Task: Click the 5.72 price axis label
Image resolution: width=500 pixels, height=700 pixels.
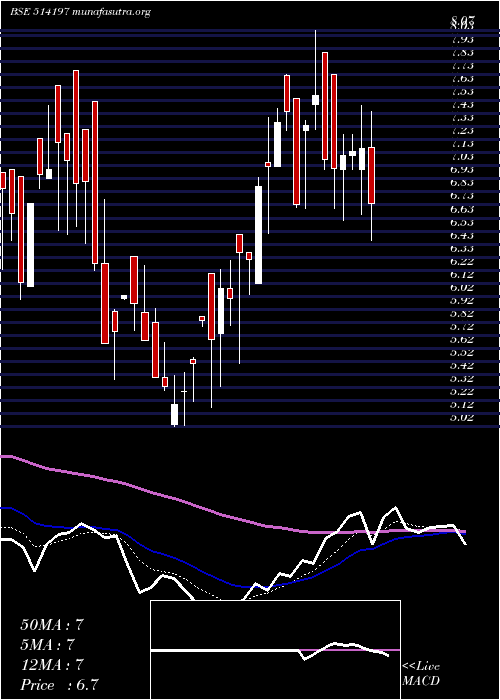Action: click(462, 326)
